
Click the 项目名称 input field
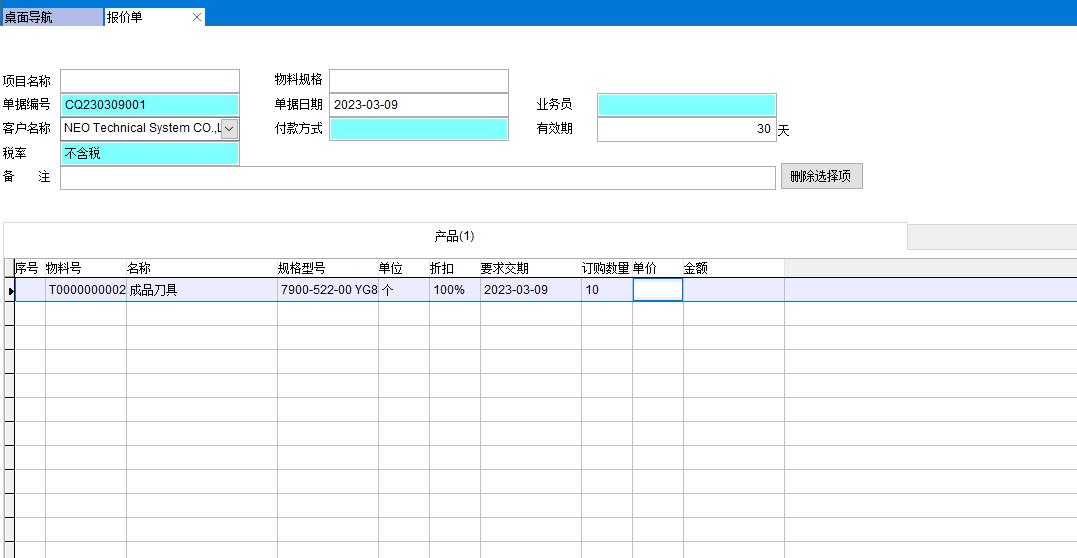150,81
